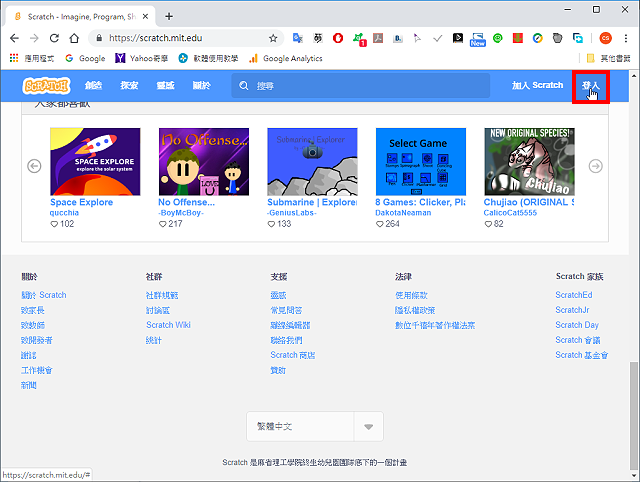
Task: Open the green extension with red badge
Action: [x=360, y=39]
